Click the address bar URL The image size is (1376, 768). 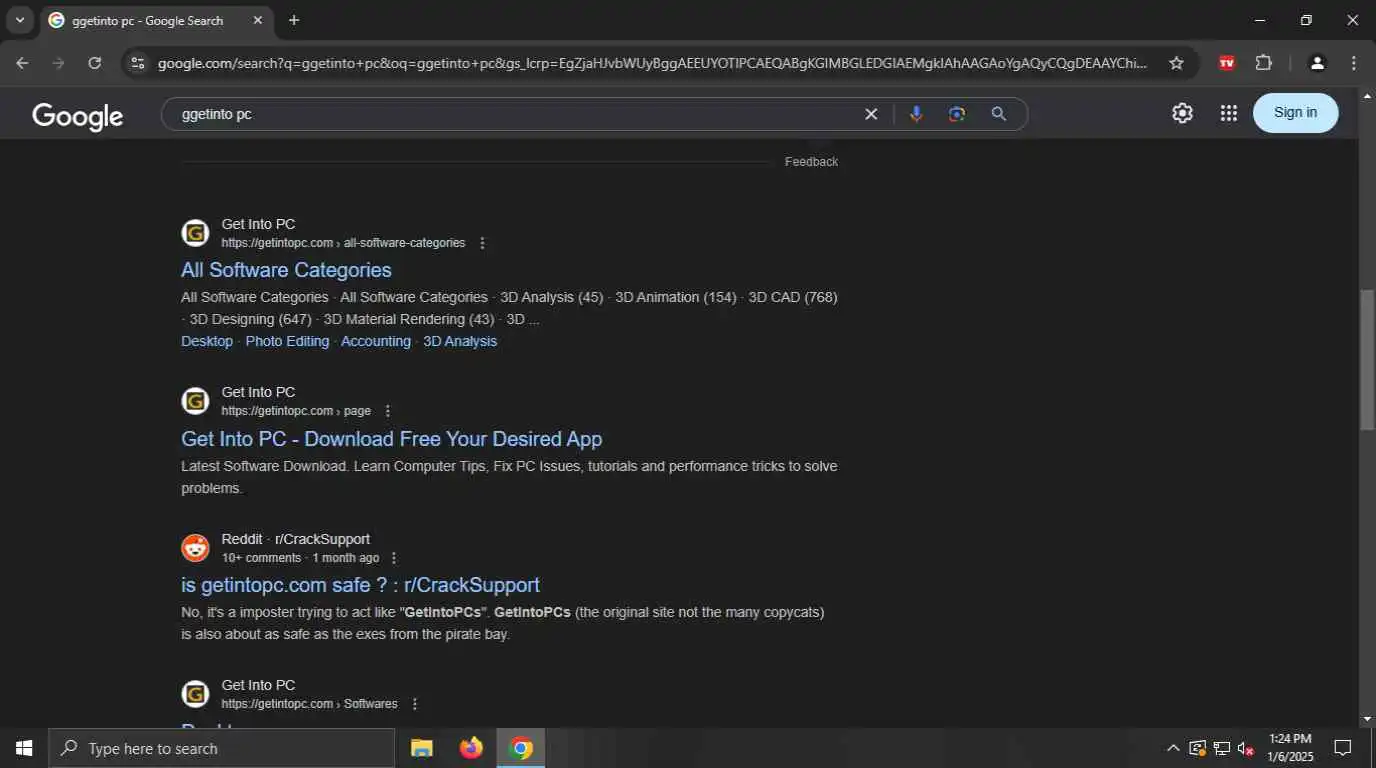coord(652,63)
